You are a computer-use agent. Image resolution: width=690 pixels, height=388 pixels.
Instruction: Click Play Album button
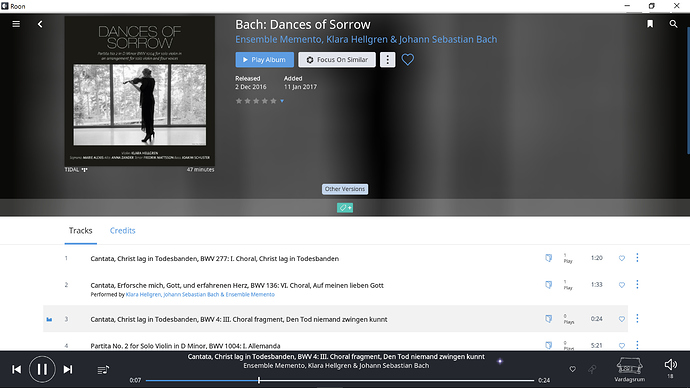coord(264,59)
